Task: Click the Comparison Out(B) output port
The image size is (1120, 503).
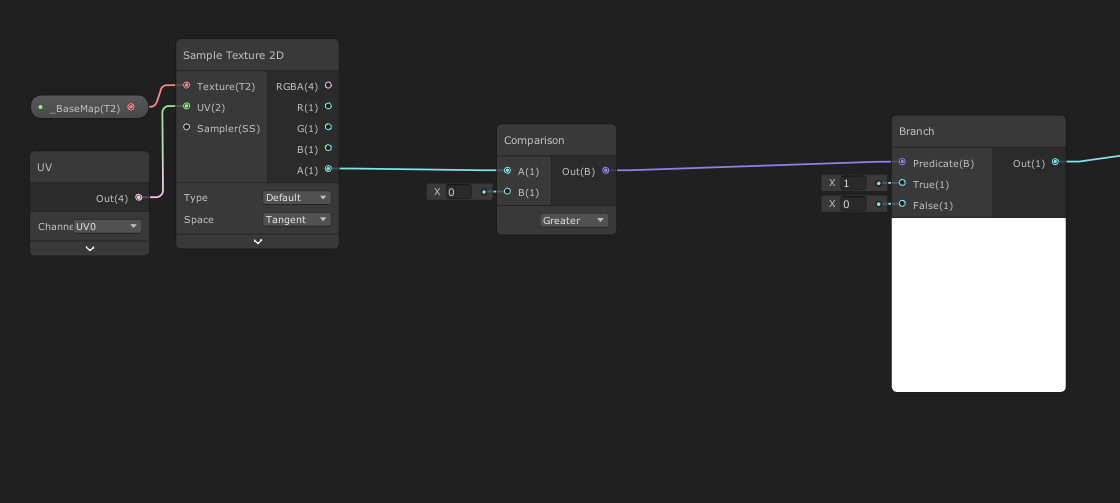Action: point(606,171)
